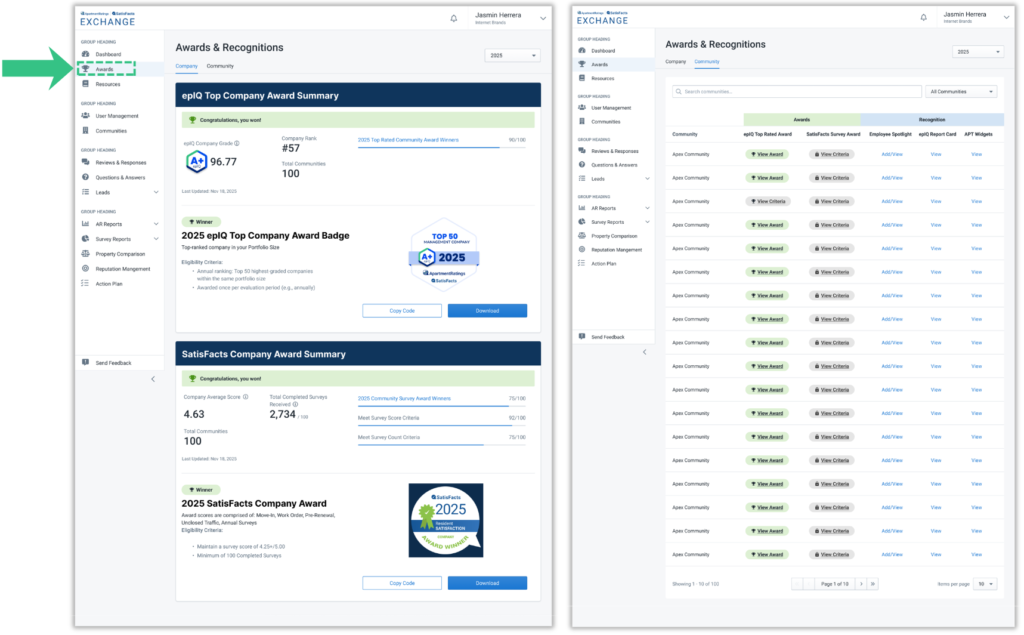The height and width of the screenshot is (635, 1024).
Task: Switch to the Company tab in the right screenshot
Action: (x=676, y=62)
